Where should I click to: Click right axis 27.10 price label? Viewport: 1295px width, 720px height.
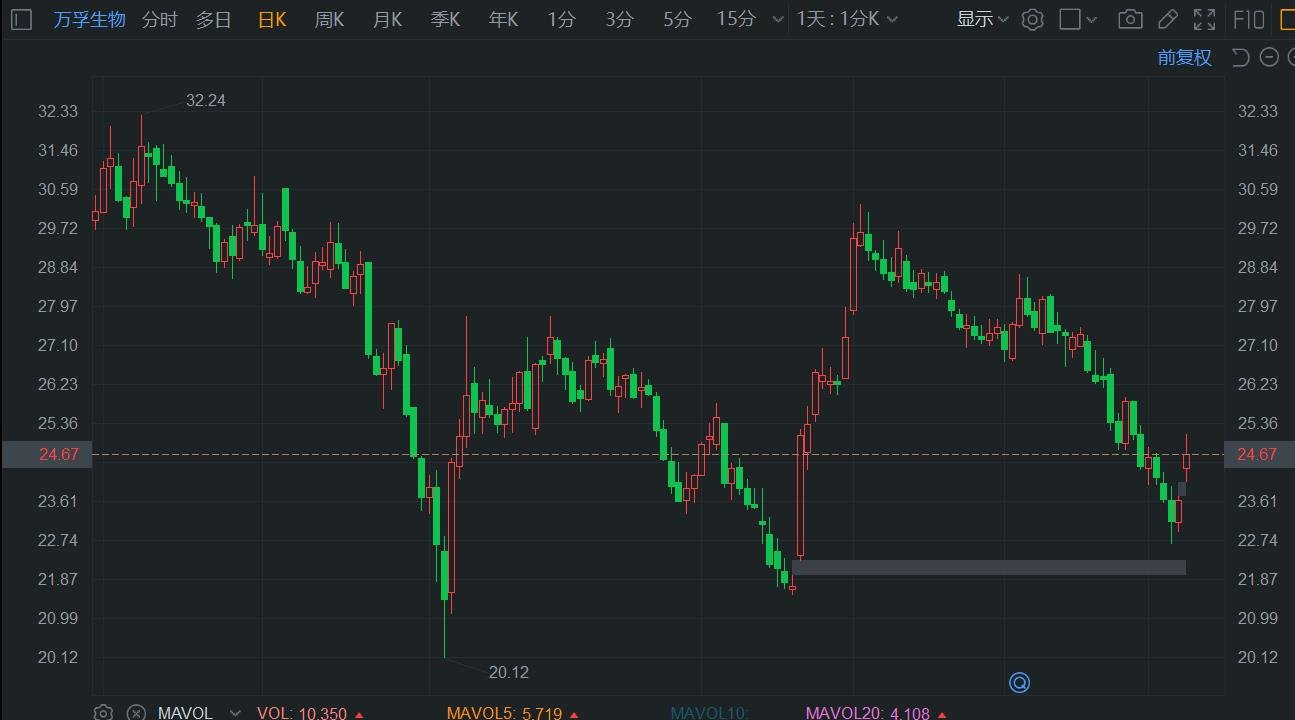click(1257, 345)
